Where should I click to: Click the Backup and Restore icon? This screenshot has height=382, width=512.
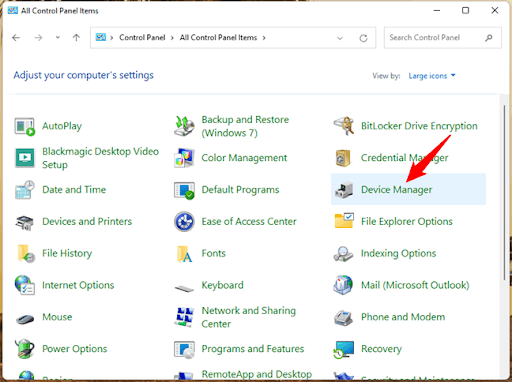184,126
